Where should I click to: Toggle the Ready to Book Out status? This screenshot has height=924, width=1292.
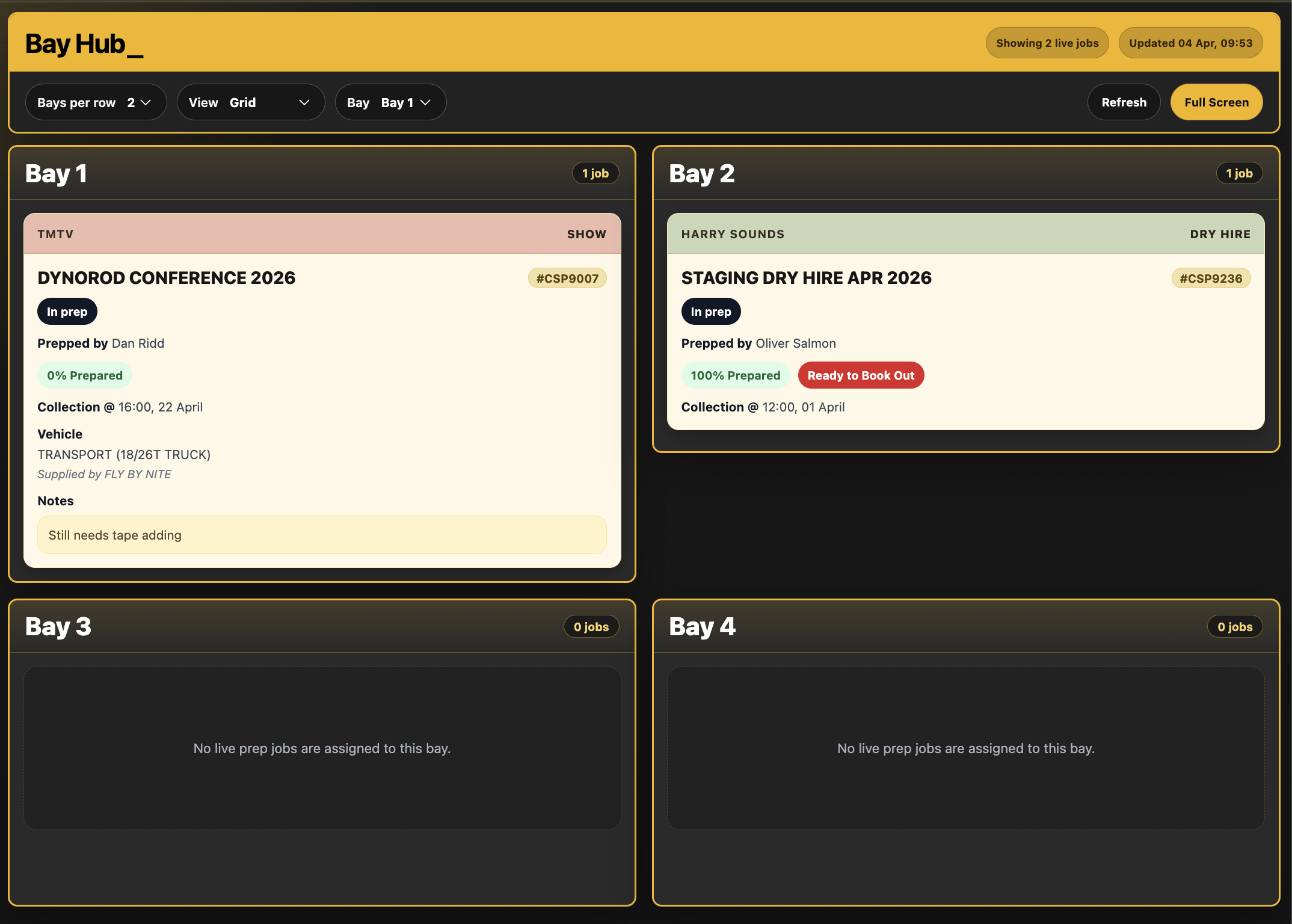click(x=861, y=375)
